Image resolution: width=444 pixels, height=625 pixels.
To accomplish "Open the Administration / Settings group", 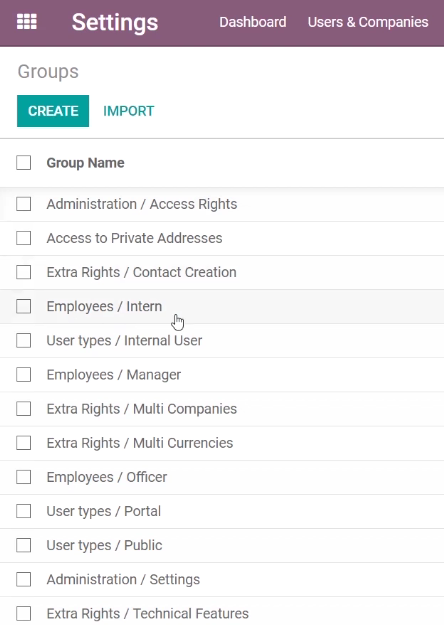I will tap(123, 580).
